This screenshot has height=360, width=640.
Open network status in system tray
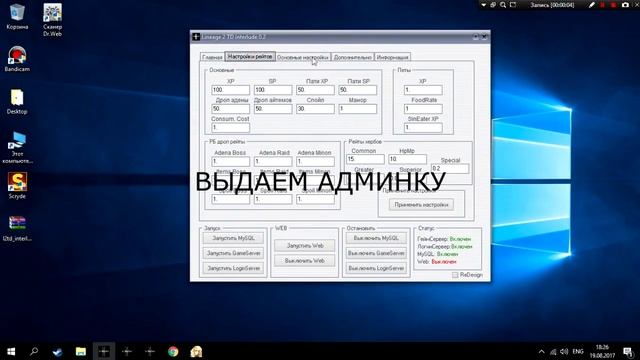click(553, 351)
